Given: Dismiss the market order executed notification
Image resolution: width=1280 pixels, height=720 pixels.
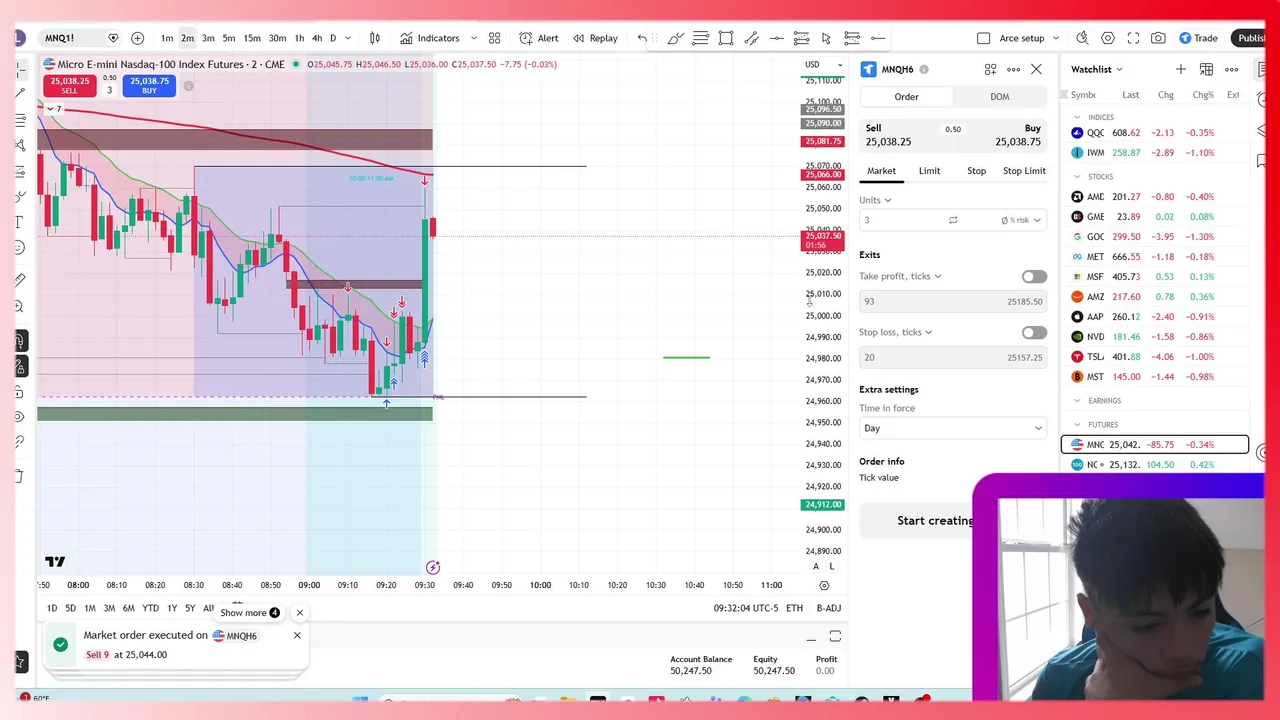Looking at the screenshot, I should pyautogui.click(x=297, y=636).
